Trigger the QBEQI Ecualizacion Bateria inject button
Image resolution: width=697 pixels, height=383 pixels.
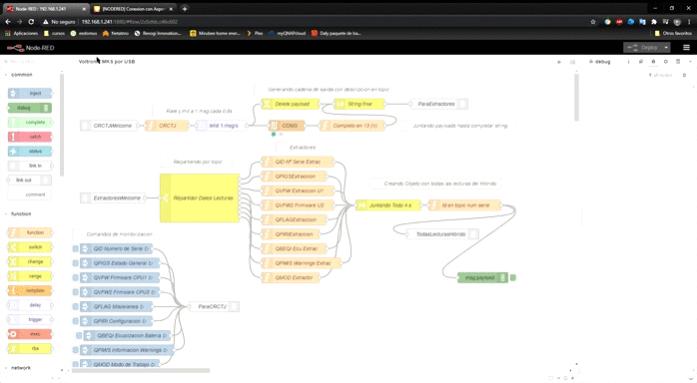[x=79, y=335]
